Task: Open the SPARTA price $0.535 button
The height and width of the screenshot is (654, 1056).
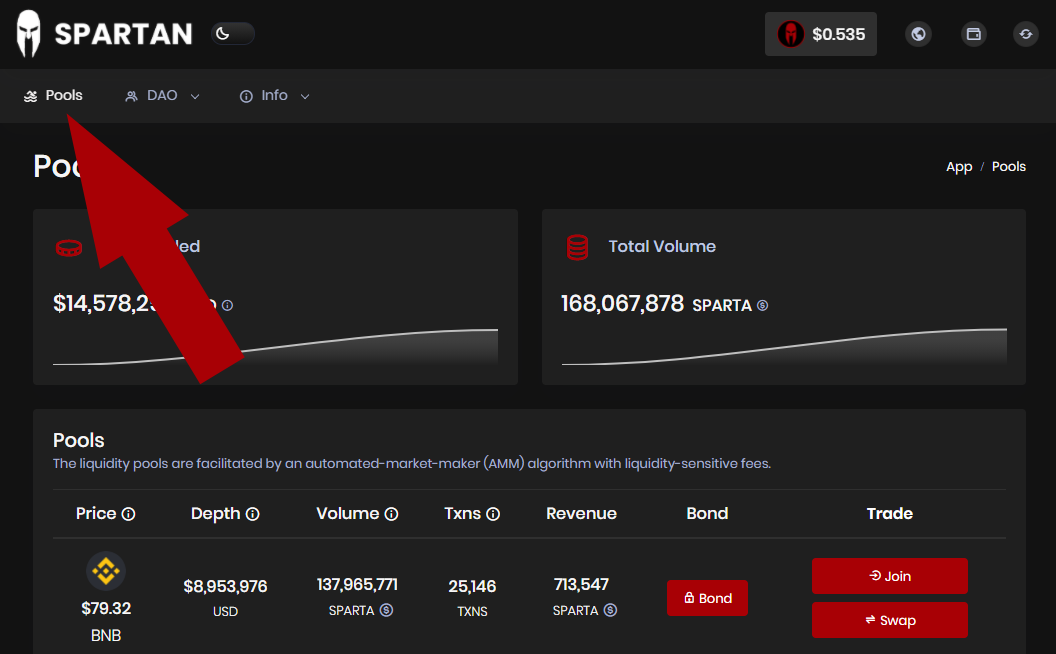Action: tap(820, 34)
